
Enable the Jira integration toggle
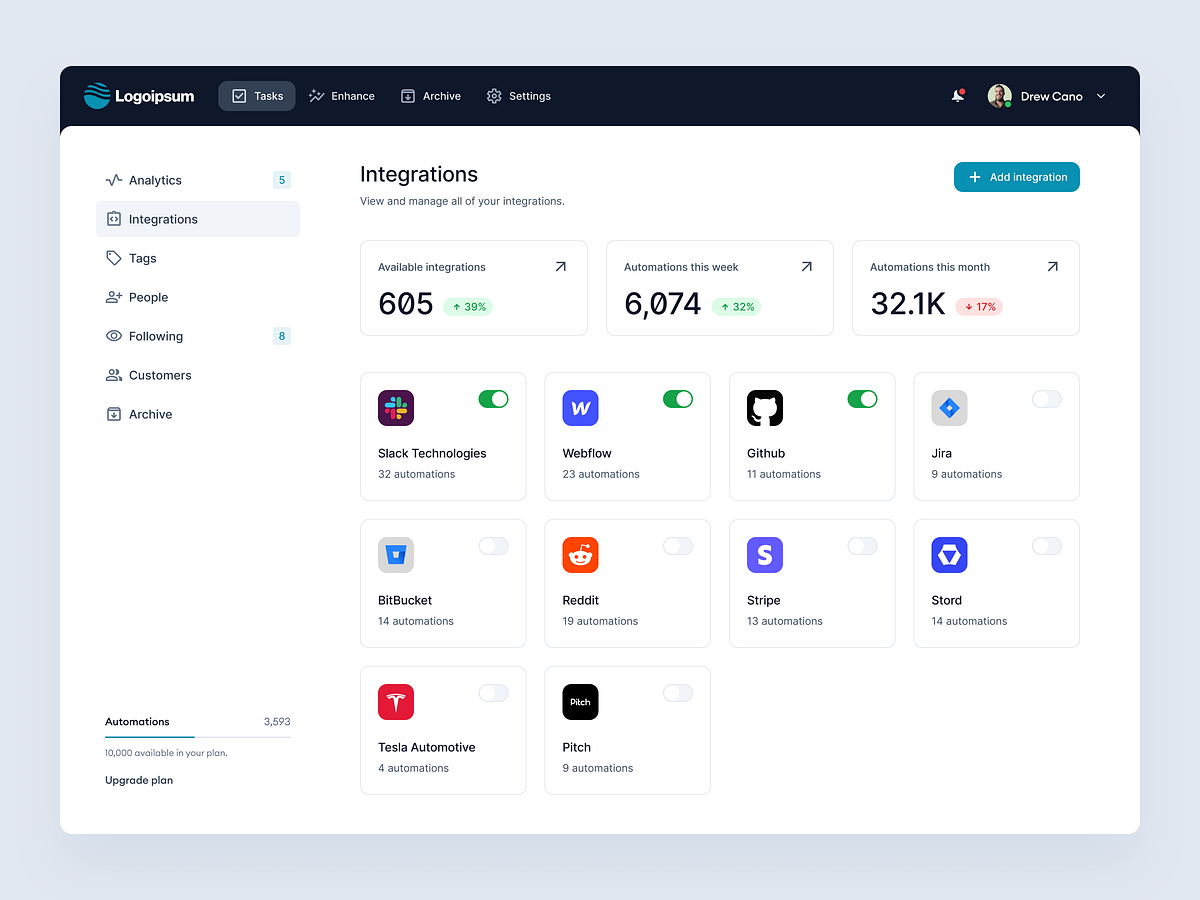[1047, 399]
